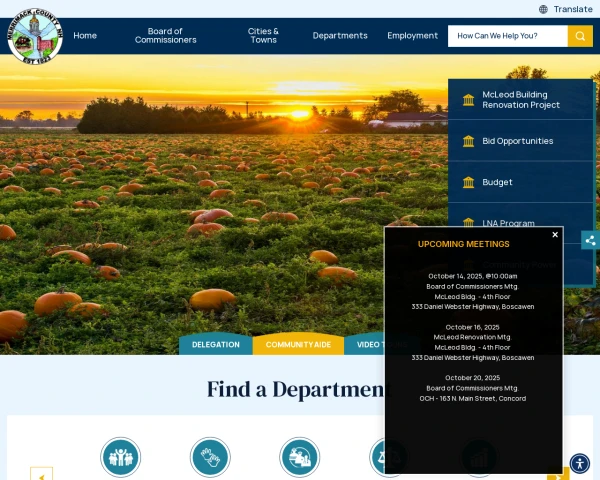Click the previous arrow in department carousel
This screenshot has height=480, width=600.
(42, 474)
